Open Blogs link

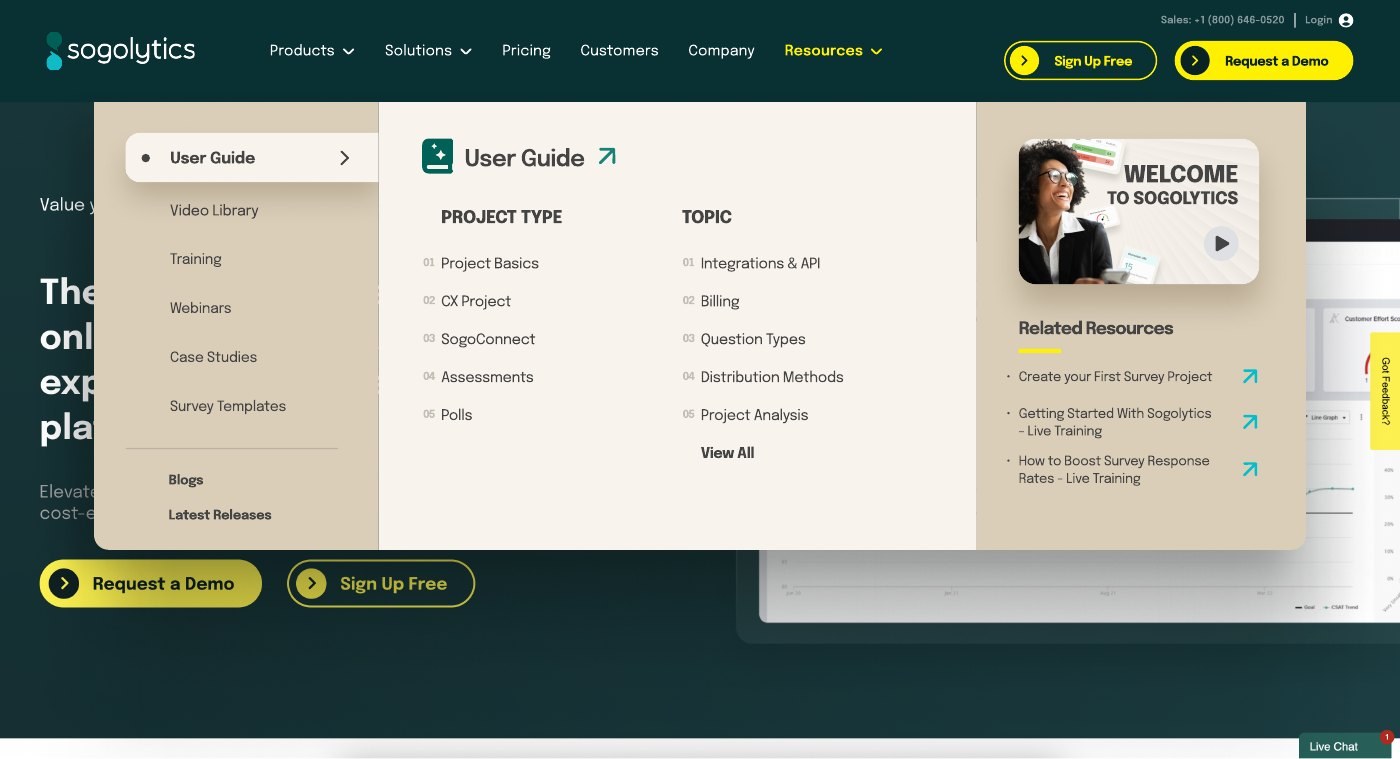point(186,480)
